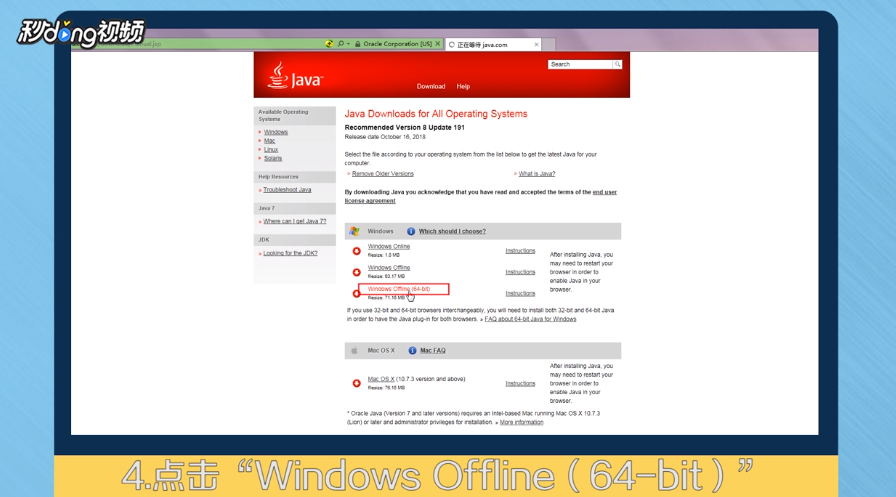Open the More information link

tap(521, 423)
